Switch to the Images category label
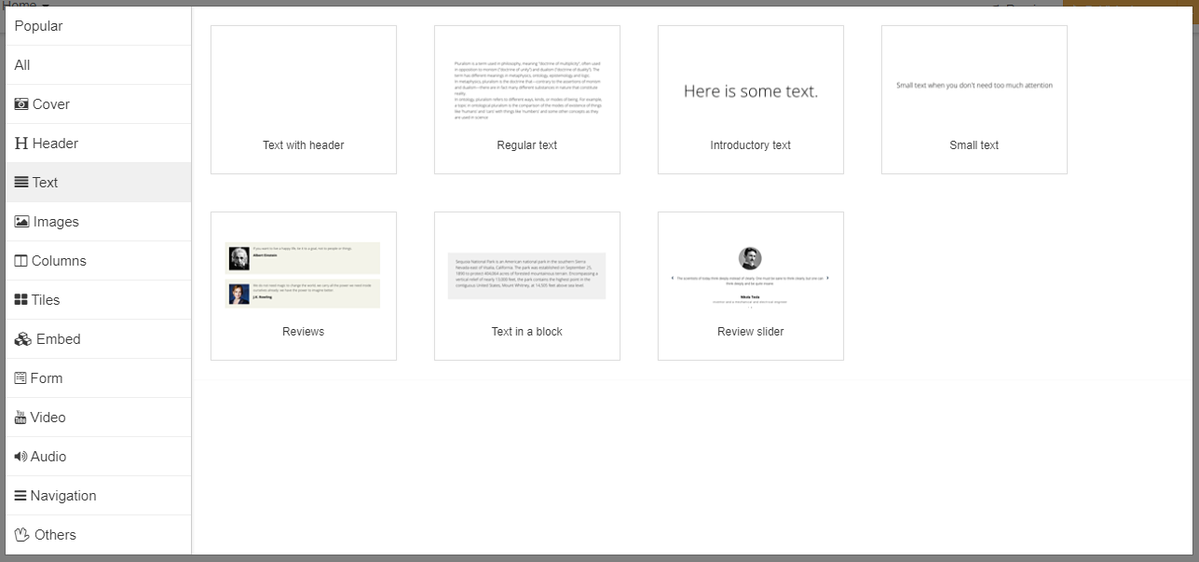This screenshot has width=1199, height=562. click(56, 221)
